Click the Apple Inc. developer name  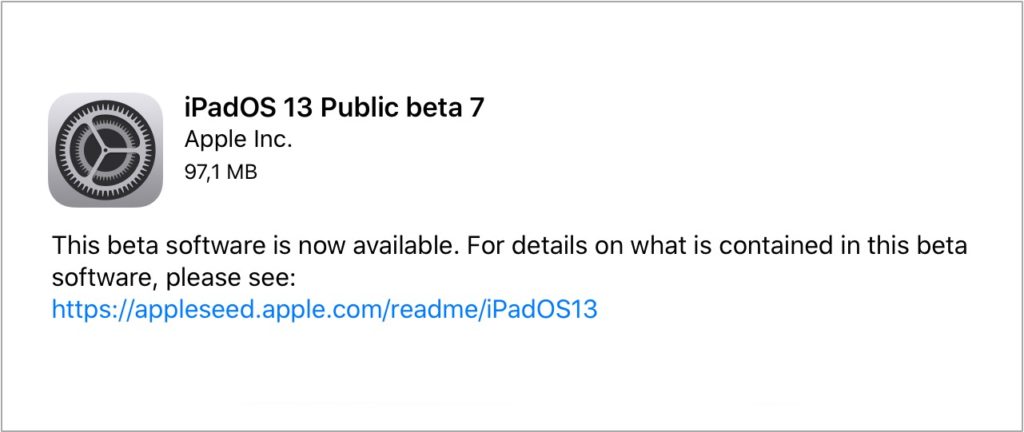pyautogui.click(x=239, y=140)
